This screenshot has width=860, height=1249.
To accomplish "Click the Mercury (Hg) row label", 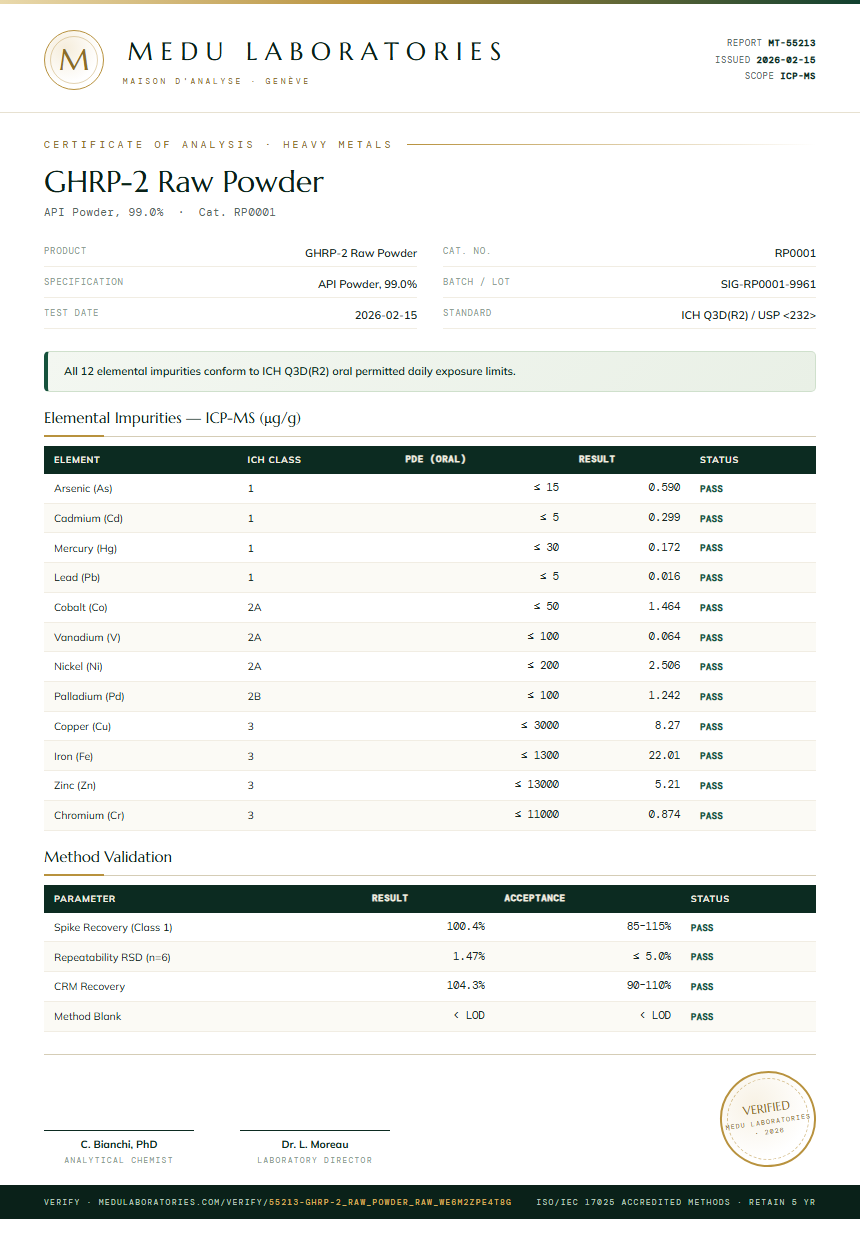I will coord(85,548).
